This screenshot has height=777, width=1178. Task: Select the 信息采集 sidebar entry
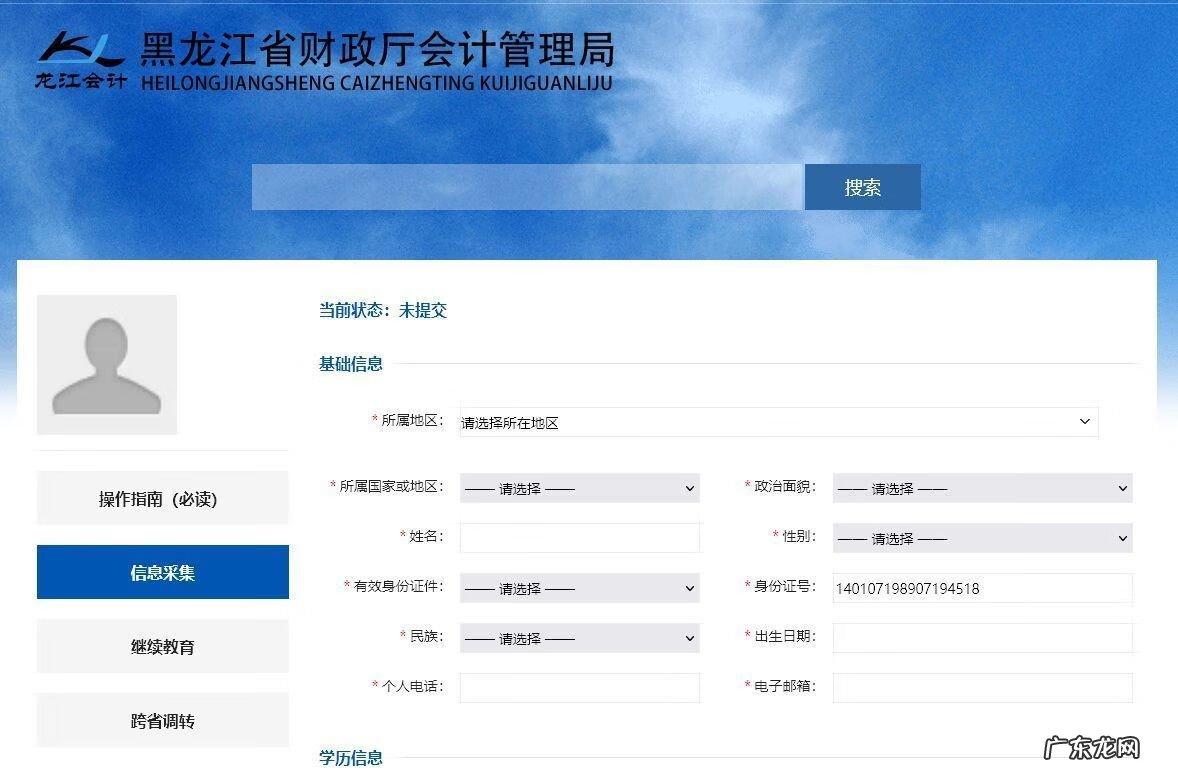(162, 571)
